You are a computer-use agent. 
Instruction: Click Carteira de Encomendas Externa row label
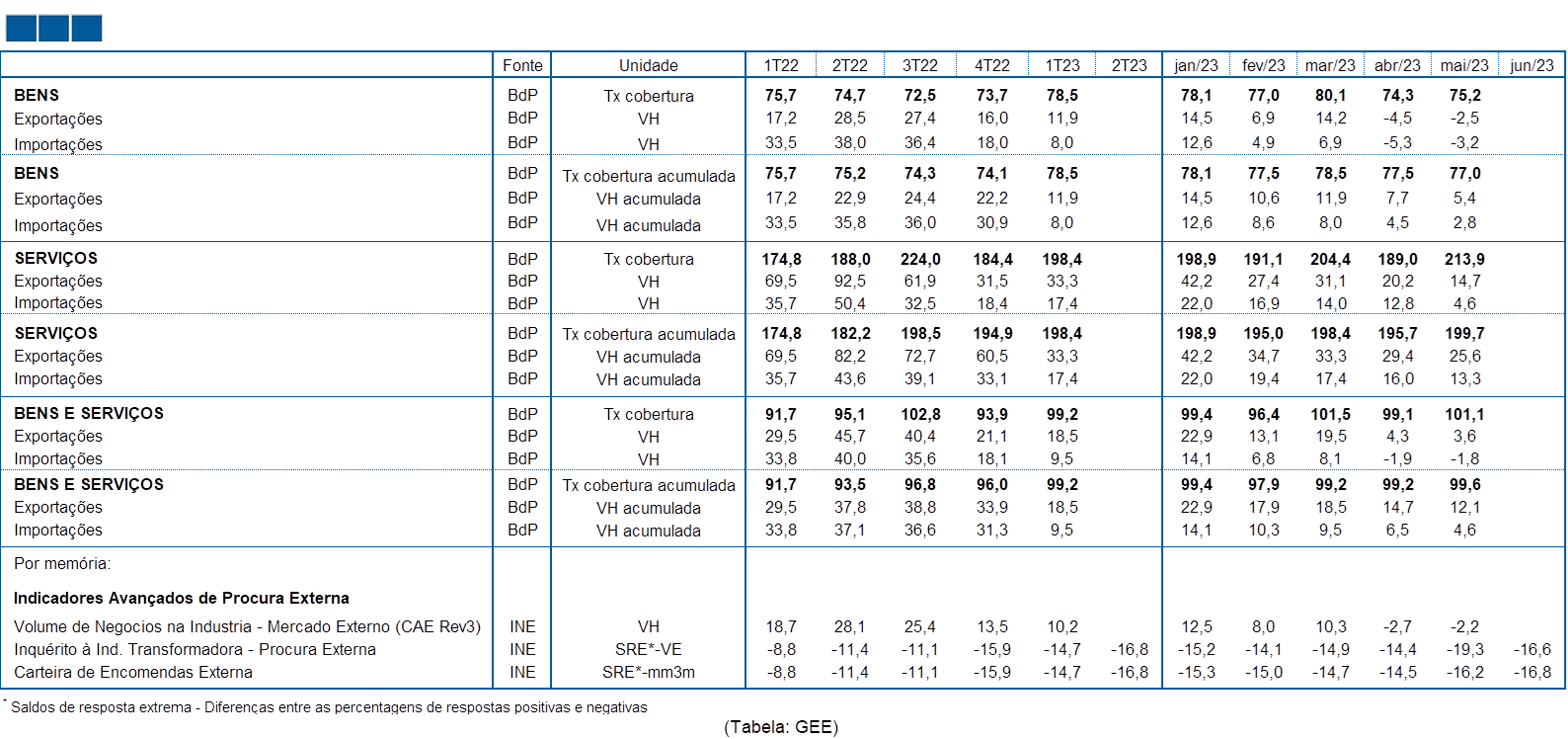click(133, 672)
